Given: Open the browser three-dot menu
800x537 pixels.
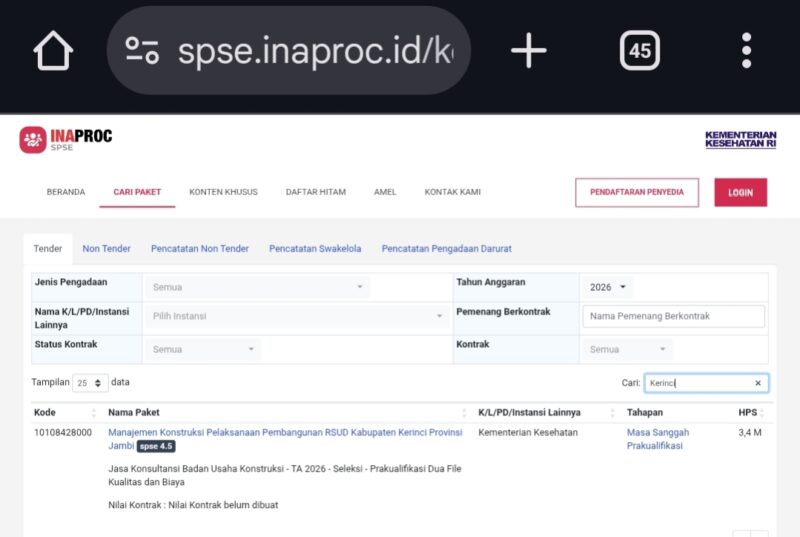Looking at the screenshot, I should (746, 50).
